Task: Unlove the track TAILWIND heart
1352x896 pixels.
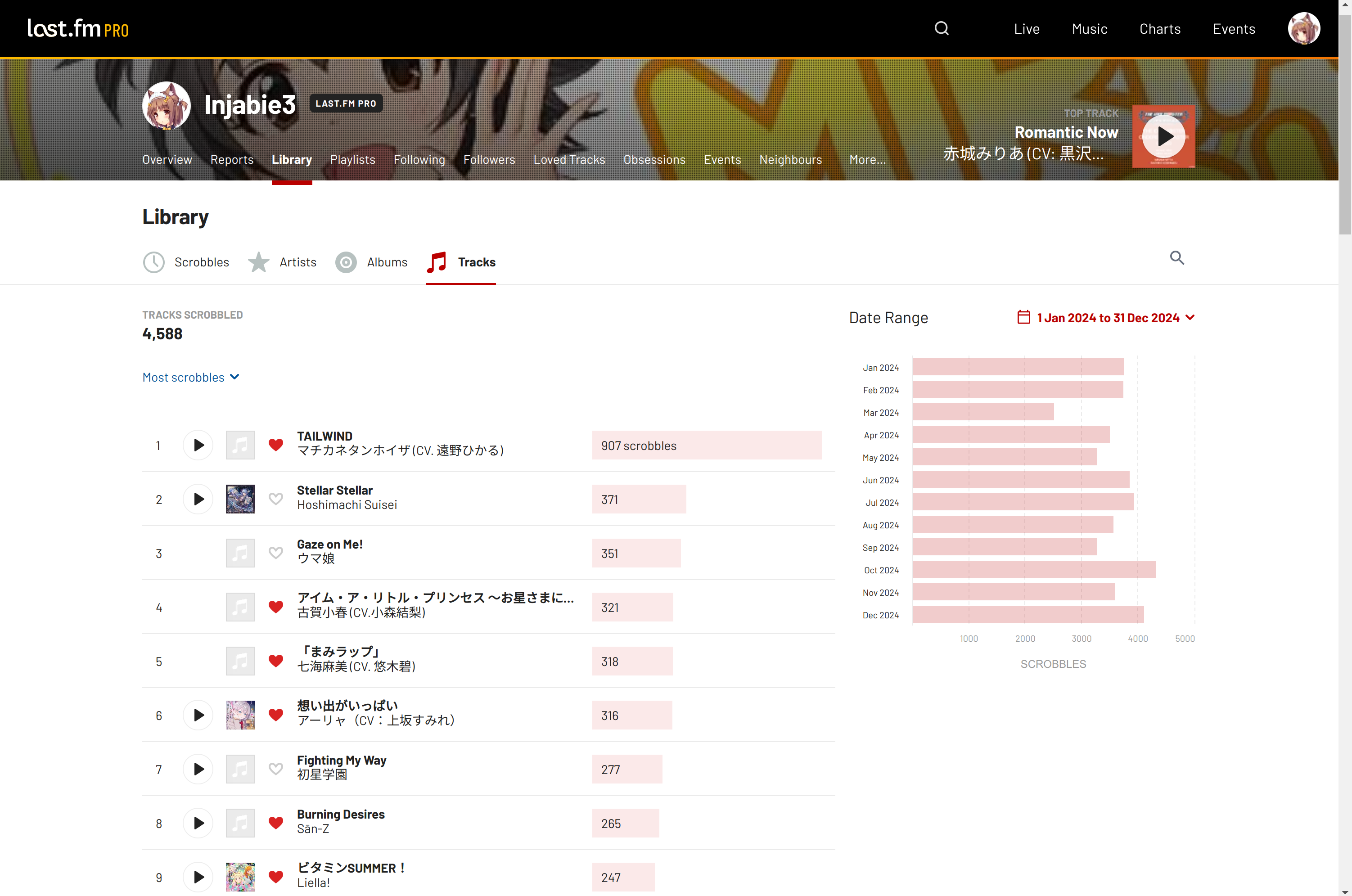Action: (x=276, y=445)
